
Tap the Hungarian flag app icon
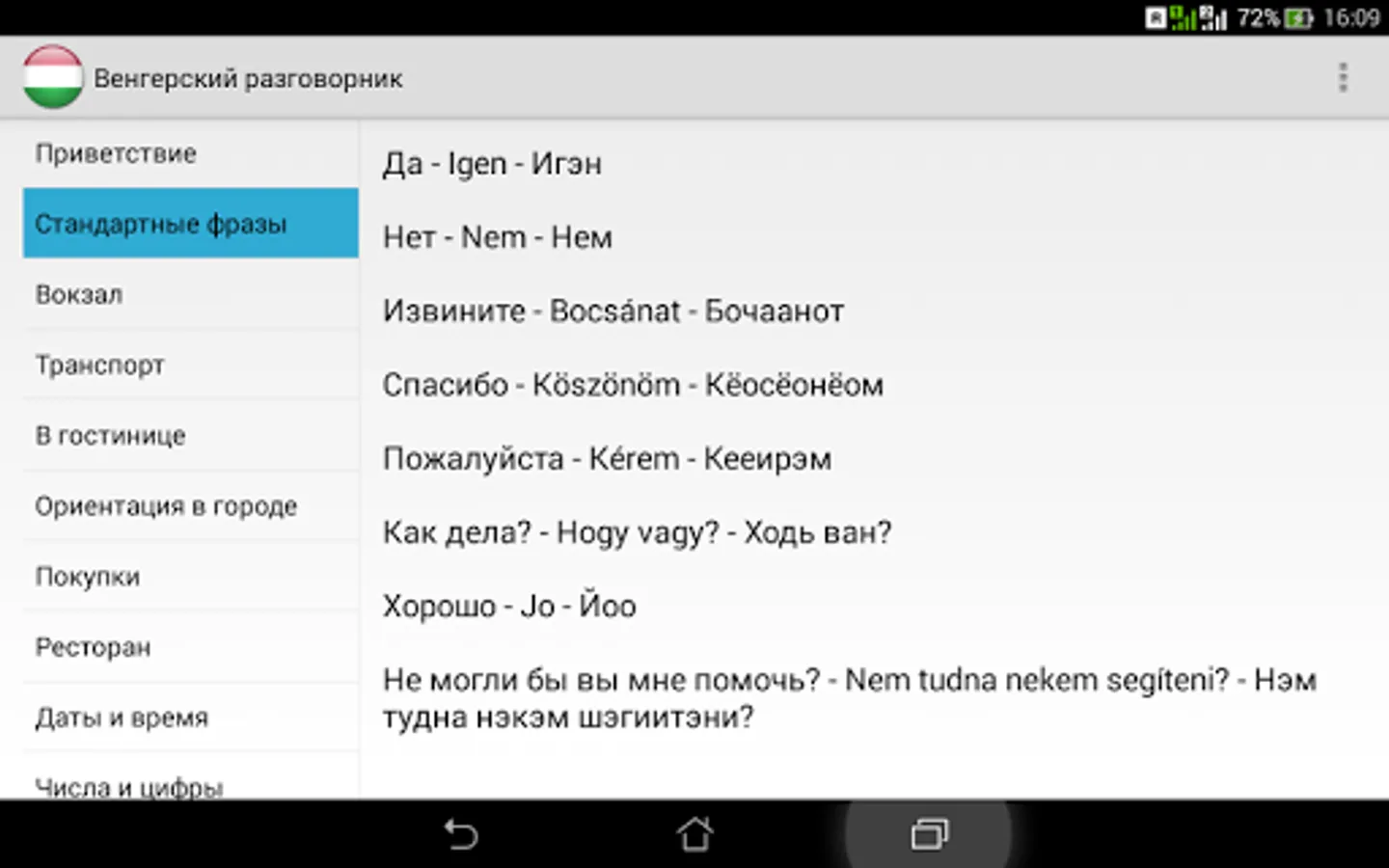click(53, 77)
